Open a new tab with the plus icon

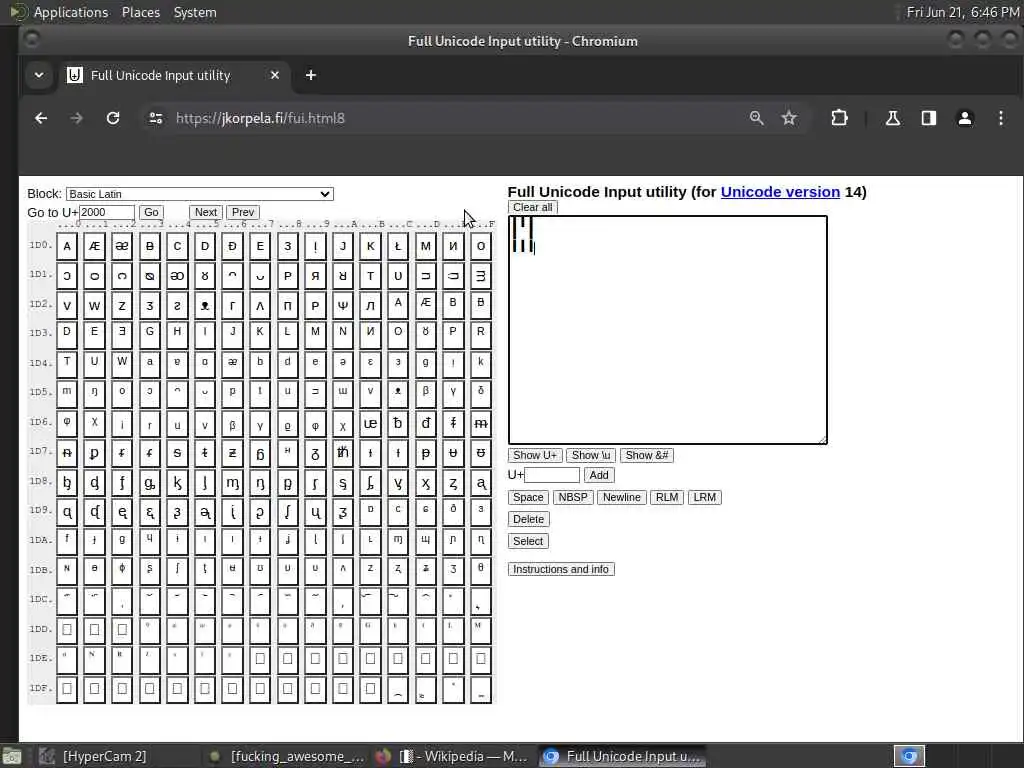tap(311, 75)
